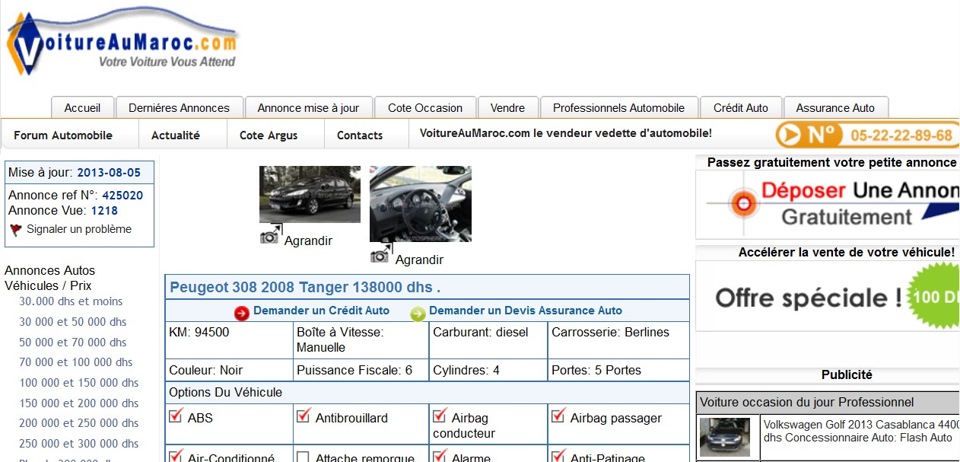The image size is (960, 462).
Task: Open Professionnels Automobile tab
Action: click(619, 108)
